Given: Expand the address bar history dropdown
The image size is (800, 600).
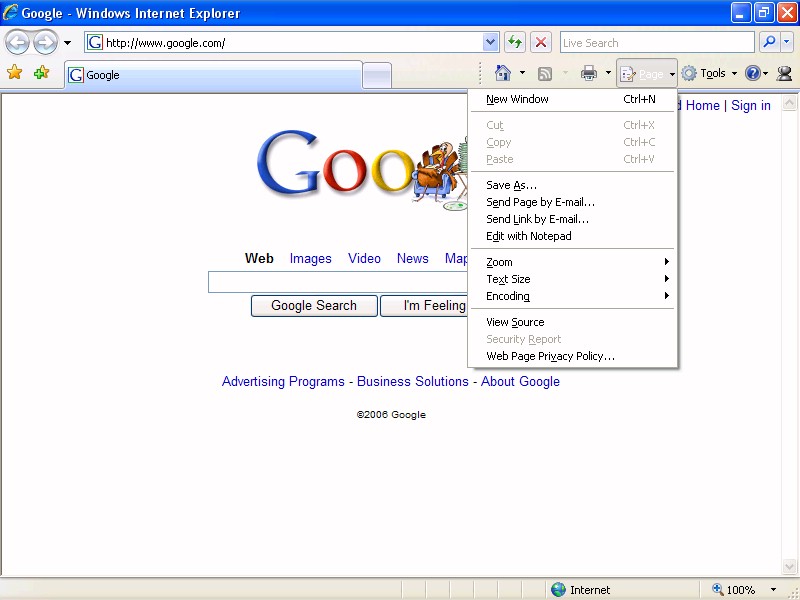Looking at the screenshot, I should [x=490, y=43].
